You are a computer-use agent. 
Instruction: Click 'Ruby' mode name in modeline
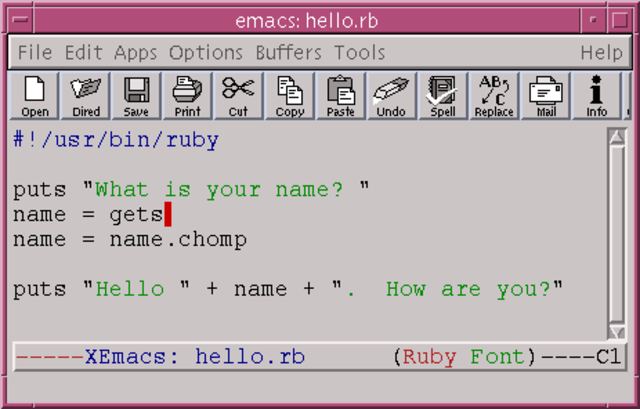[429, 358]
